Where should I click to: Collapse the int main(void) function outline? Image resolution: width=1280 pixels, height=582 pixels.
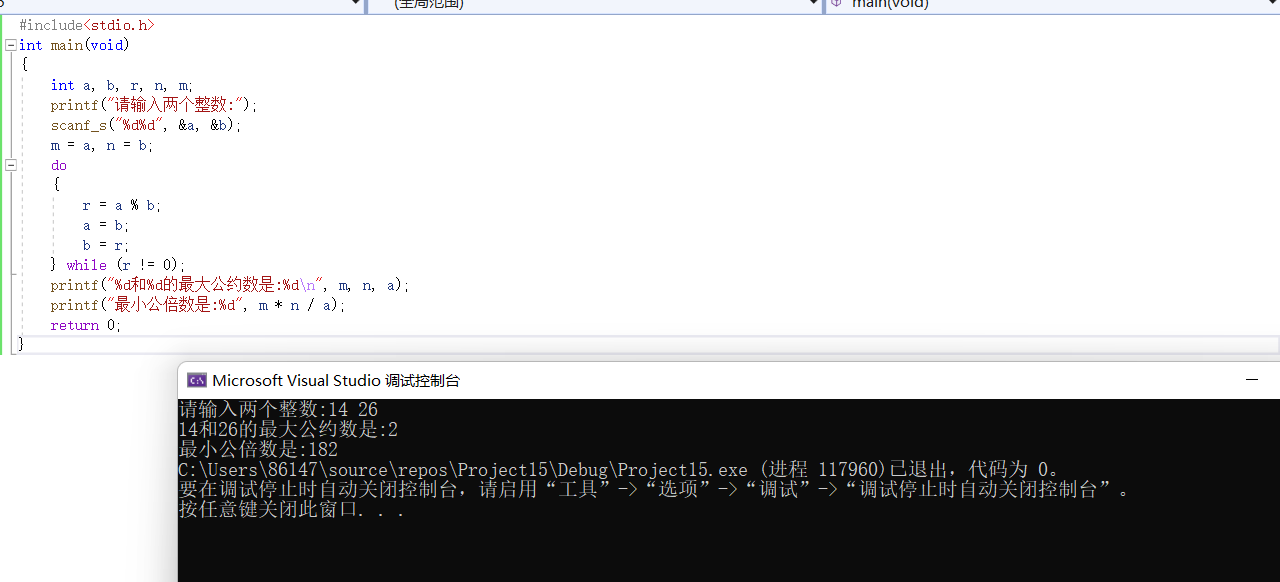tap(10, 45)
